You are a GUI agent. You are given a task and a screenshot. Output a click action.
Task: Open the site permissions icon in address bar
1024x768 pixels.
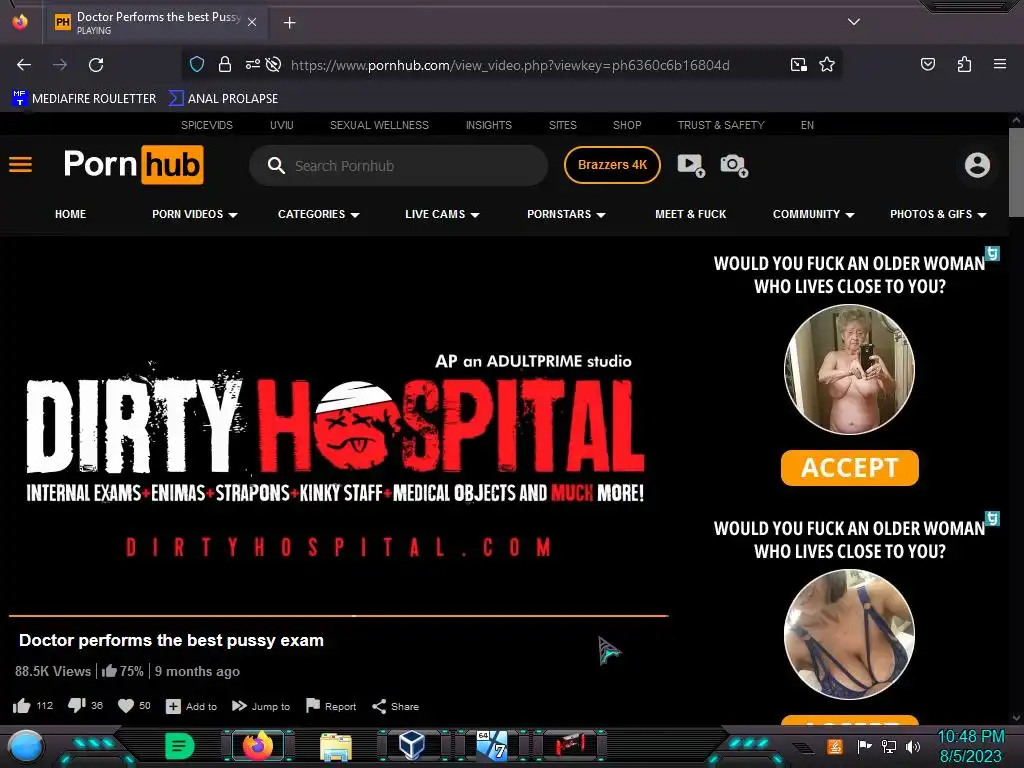pyautogui.click(x=253, y=64)
